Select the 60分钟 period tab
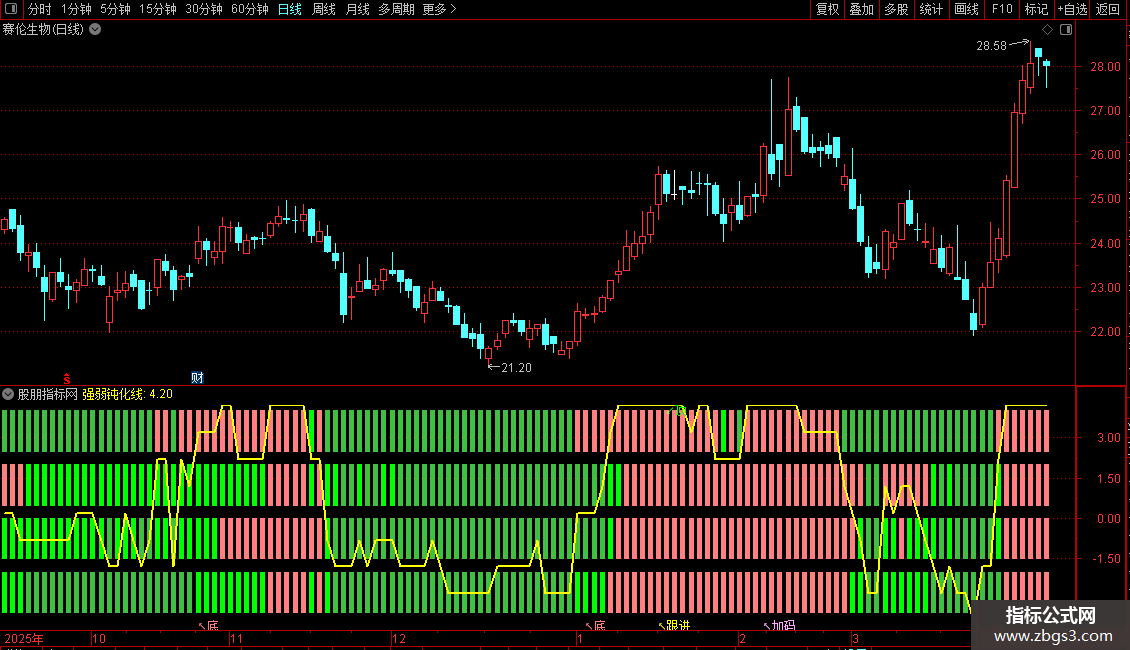The image size is (1130, 650). pyautogui.click(x=250, y=9)
